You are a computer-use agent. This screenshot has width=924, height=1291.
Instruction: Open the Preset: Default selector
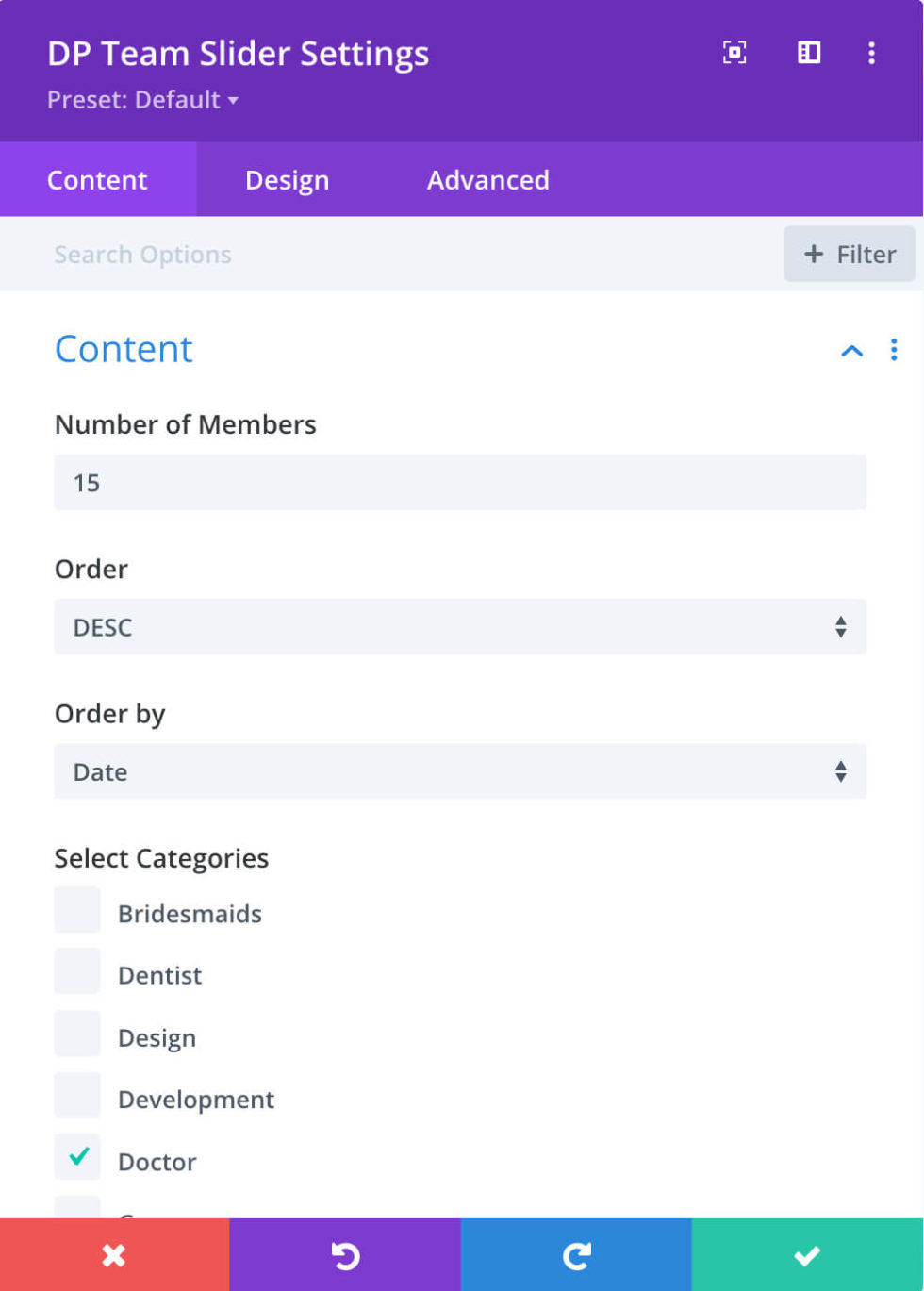point(141,100)
